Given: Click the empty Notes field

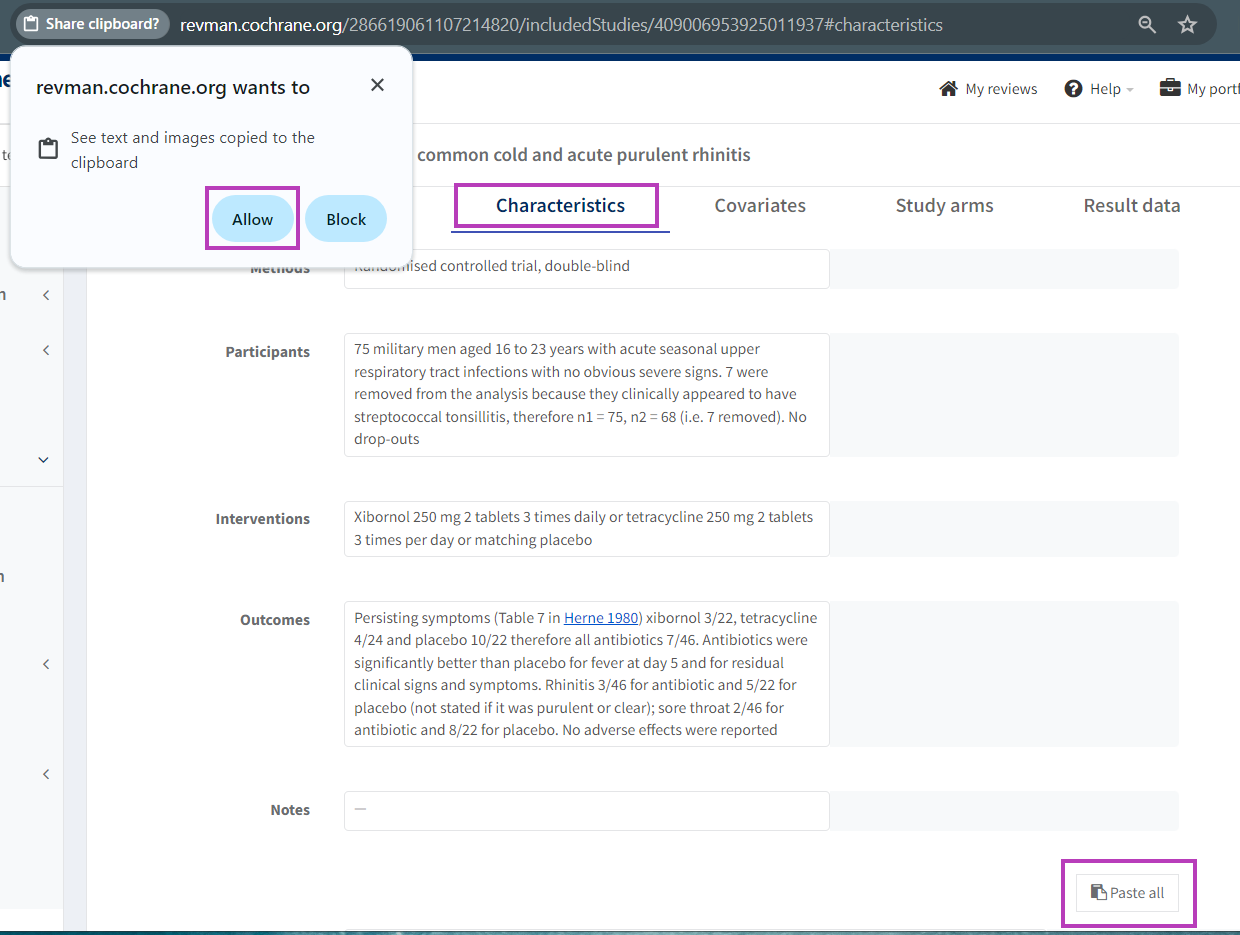Looking at the screenshot, I should [586, 810].
